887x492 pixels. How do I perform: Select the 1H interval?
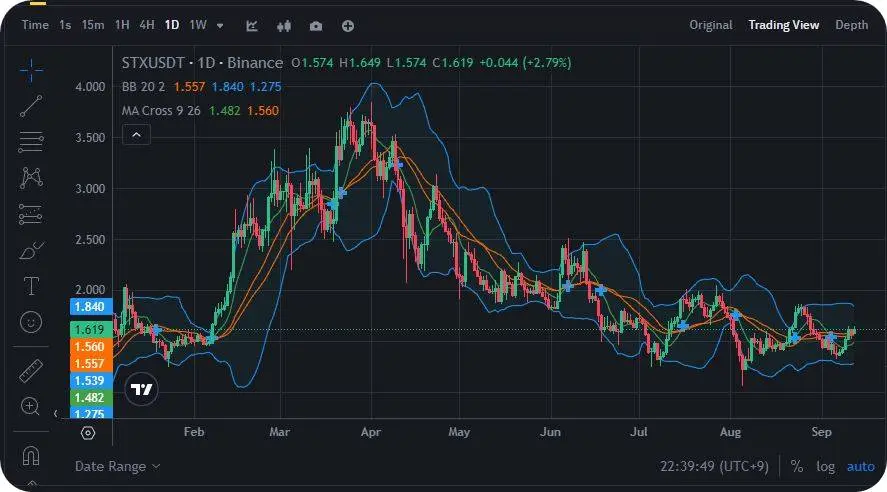[122, 25]
